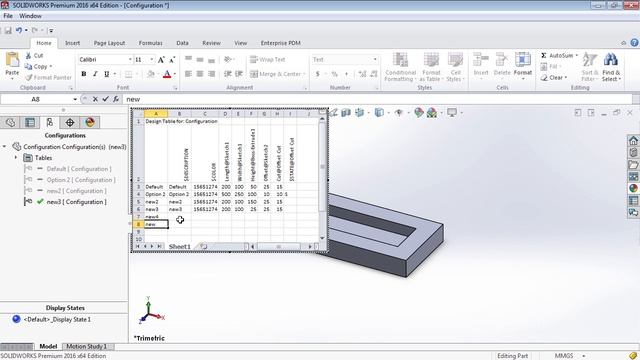
Task: Switch to the Enterprise PDM tab
Action: pyautogui.click(x=280, y=43)
